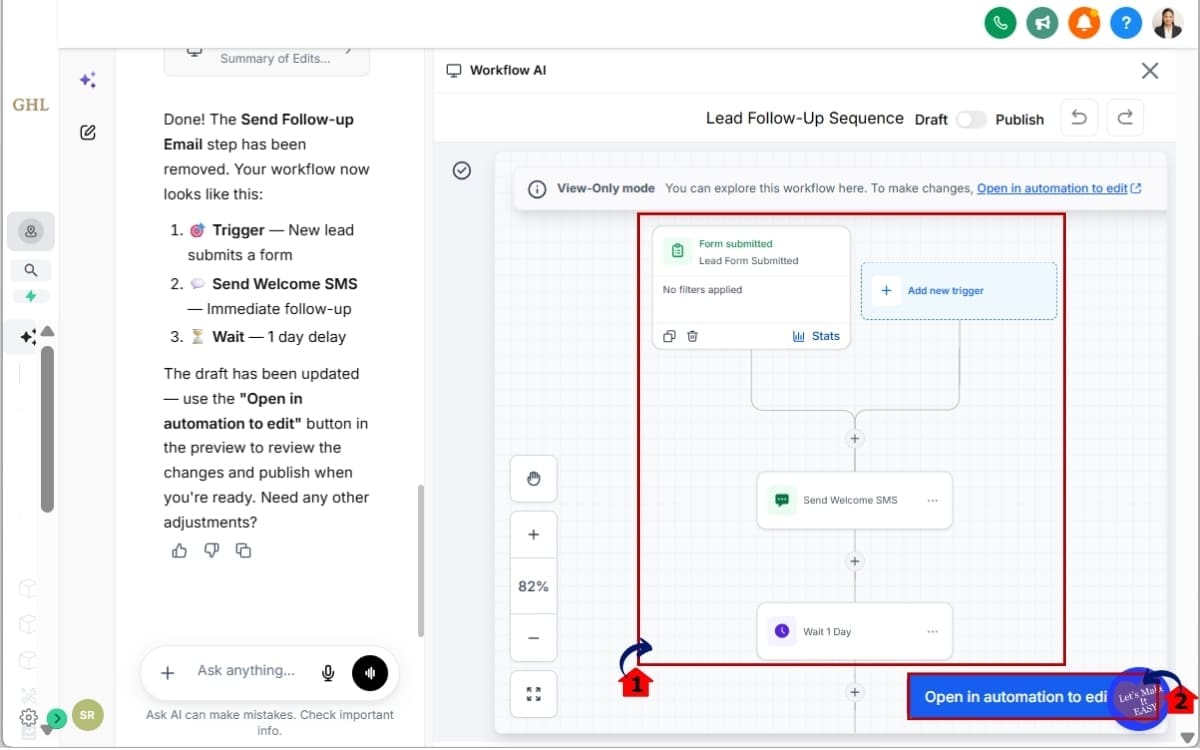Viewport: 1200px width, 750px height.
Task: Copy the AI response message
Action: click(243, 550)
